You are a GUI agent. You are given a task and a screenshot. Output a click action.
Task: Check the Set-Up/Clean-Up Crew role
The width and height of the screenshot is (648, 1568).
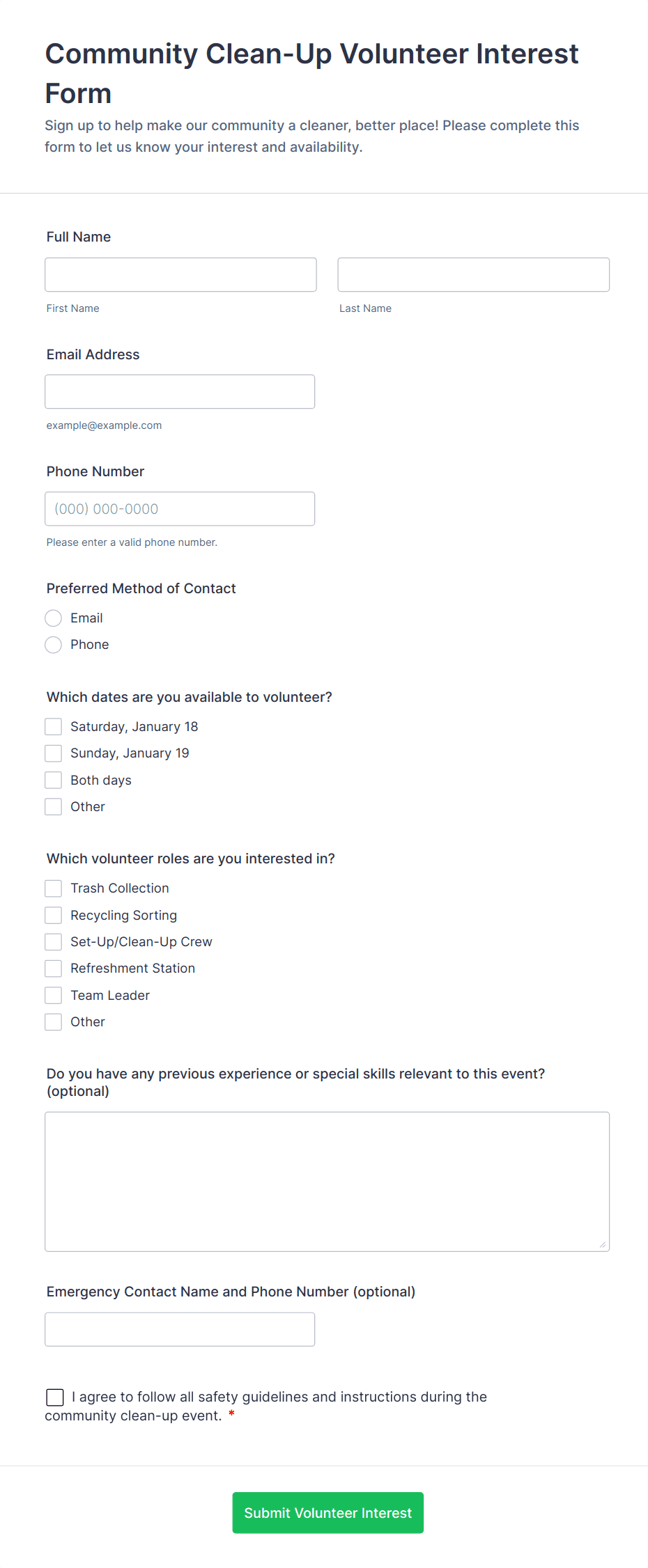(x=53, y=941)
